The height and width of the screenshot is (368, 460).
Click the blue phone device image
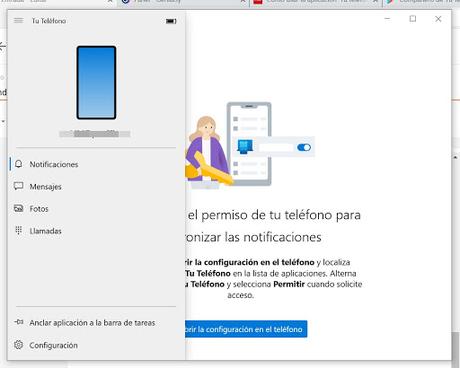point(96,83)
